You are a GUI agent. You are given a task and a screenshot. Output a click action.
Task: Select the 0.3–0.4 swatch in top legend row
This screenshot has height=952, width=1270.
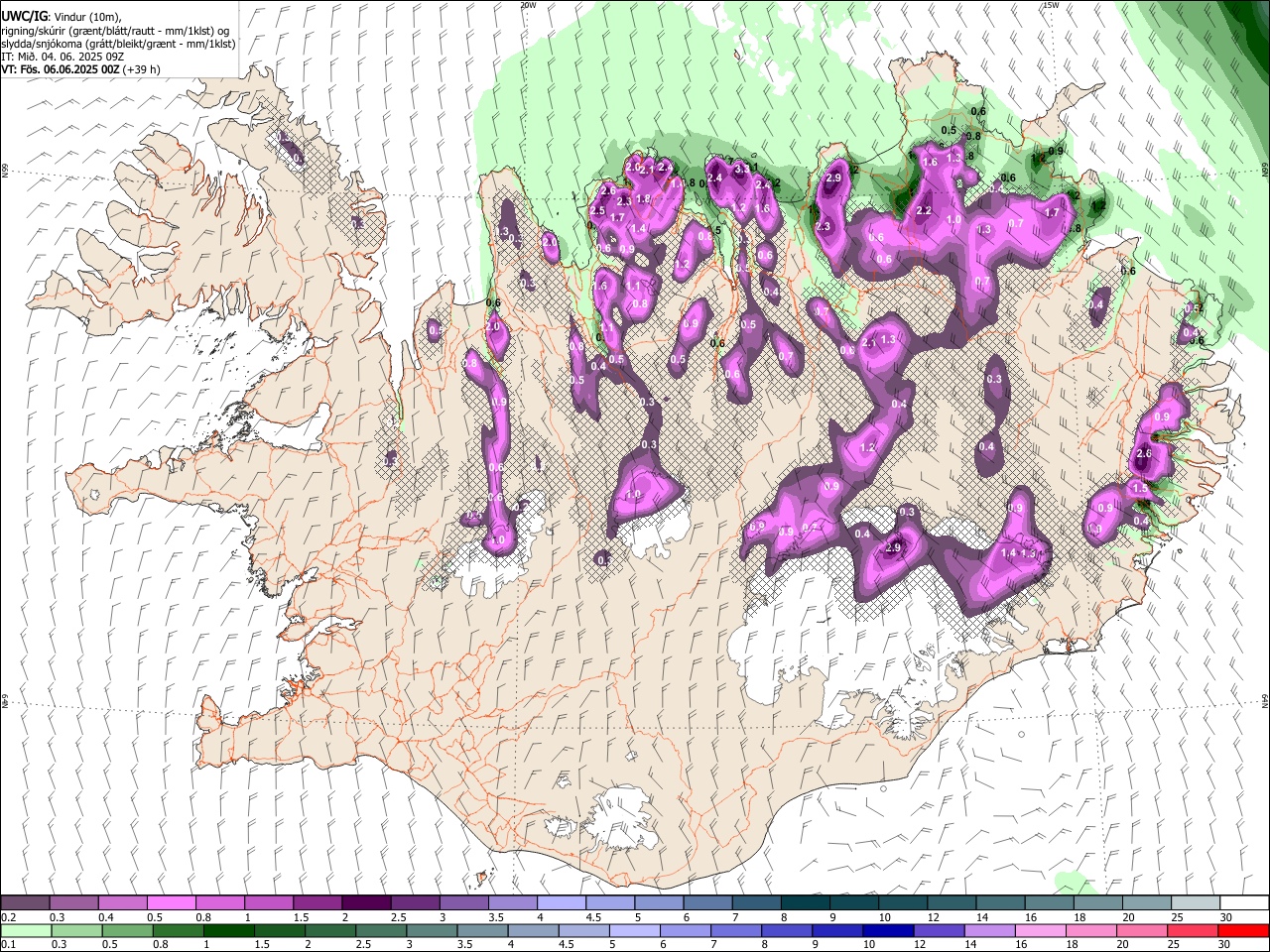tap(73, 902)
